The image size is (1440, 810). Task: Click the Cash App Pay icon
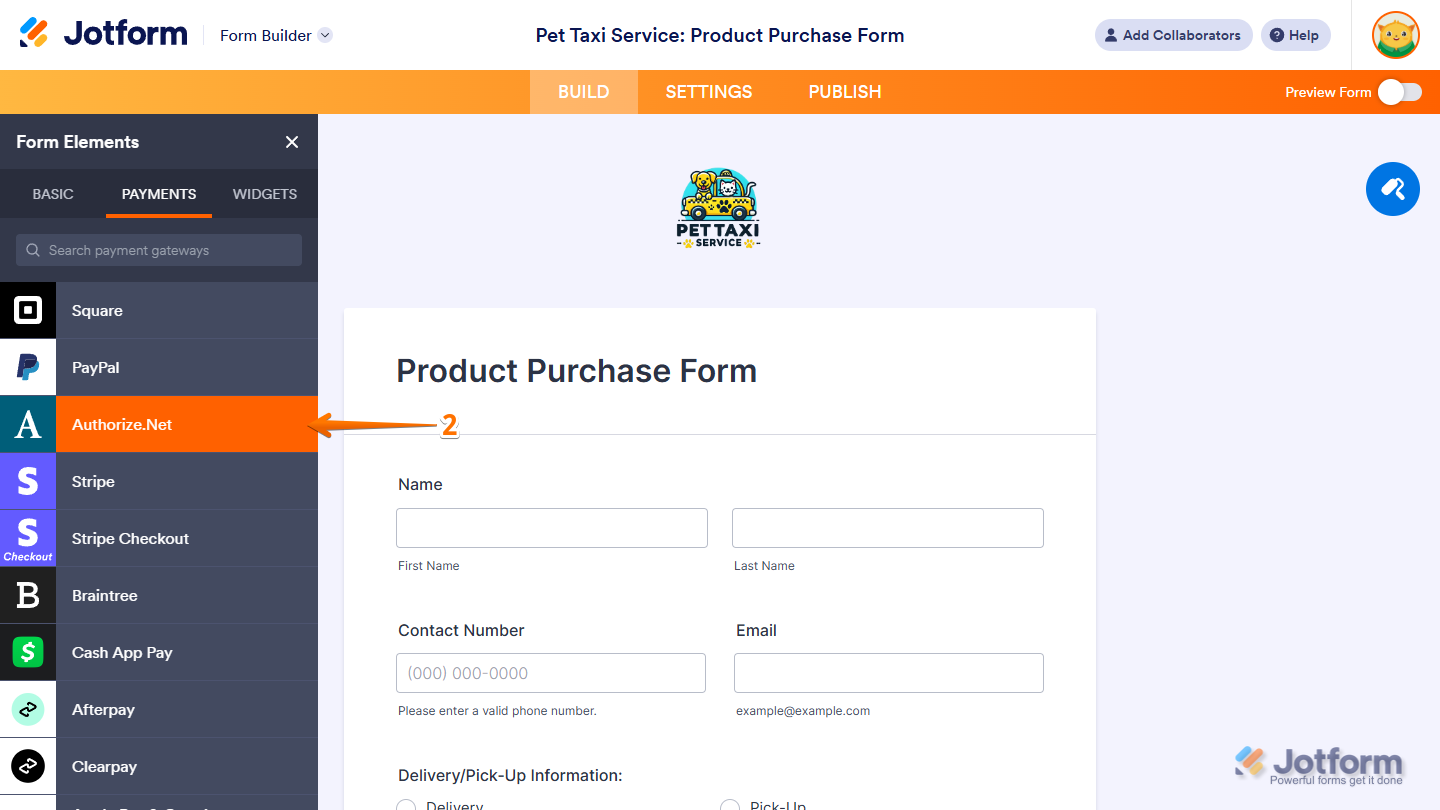point(28,653)
